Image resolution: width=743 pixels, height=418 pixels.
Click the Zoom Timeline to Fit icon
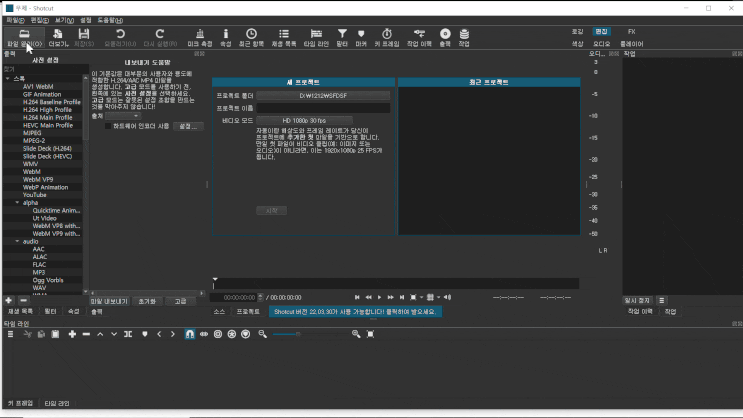pos(371,334)
